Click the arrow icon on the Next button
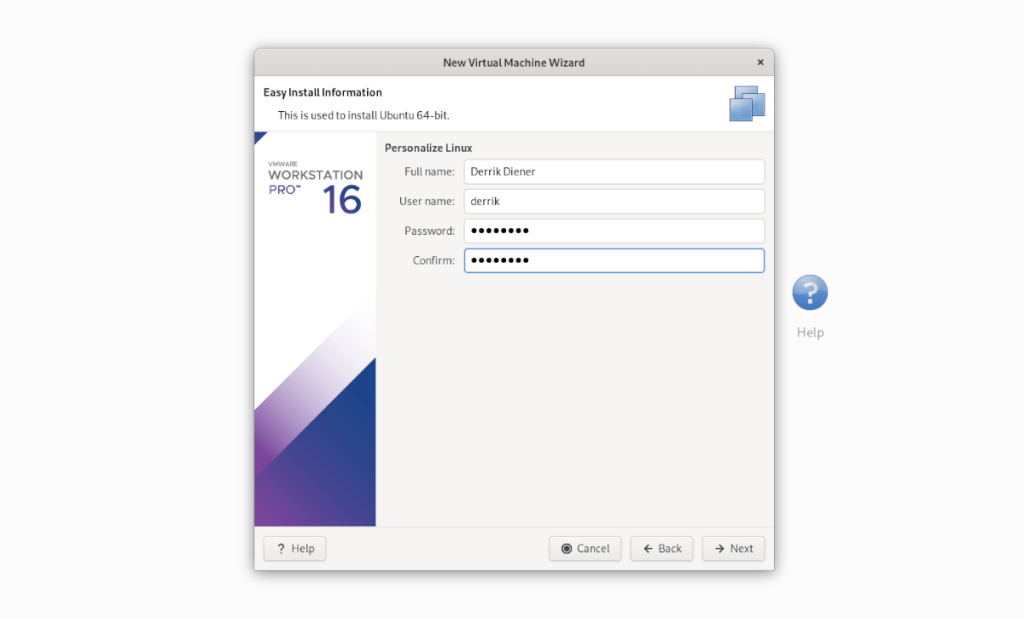The width and height of the screenshot is (1024, 619). click(x=719, y=548)
